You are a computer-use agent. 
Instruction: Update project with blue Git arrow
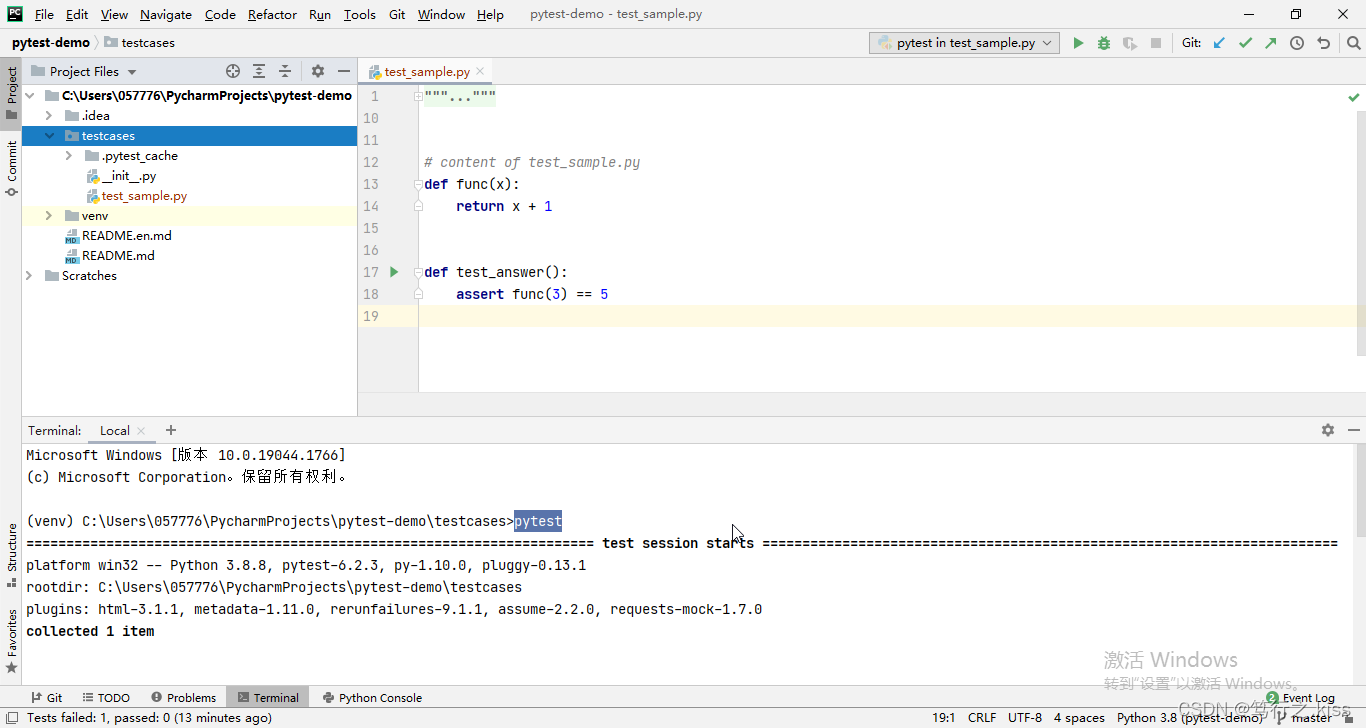click(x=1219, y=43)
